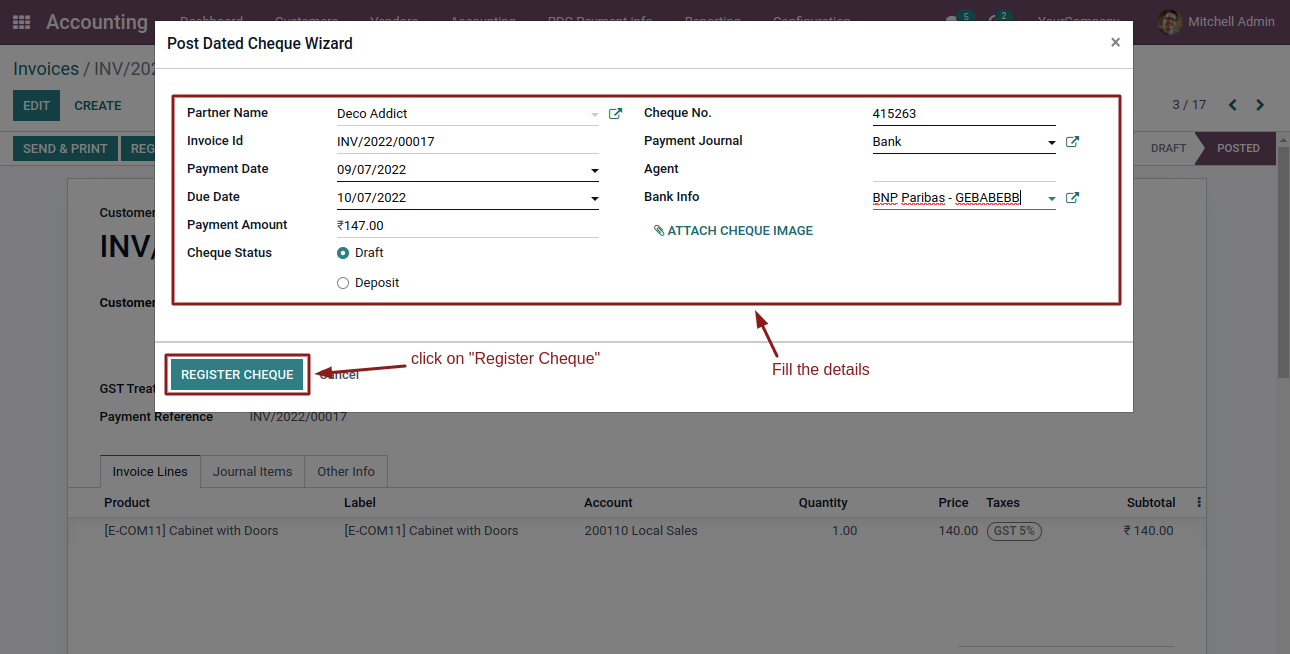Open external link for Bank Info
Image resolution: width=1290 pixels, height=654 pixels.
1072,198
